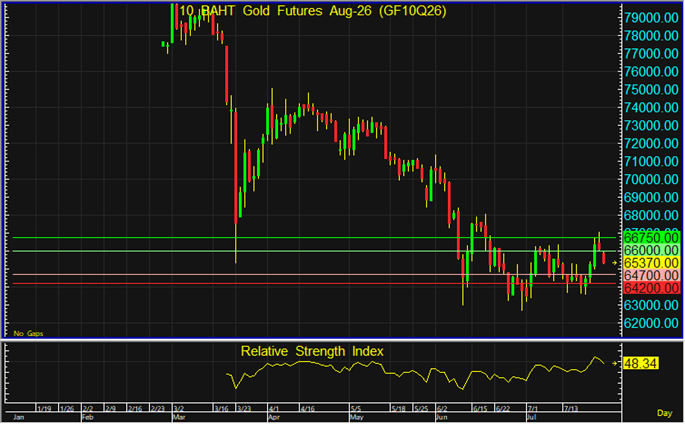Click the 62000.00 price axis label
685x424 pixels.
coord(651,323)
